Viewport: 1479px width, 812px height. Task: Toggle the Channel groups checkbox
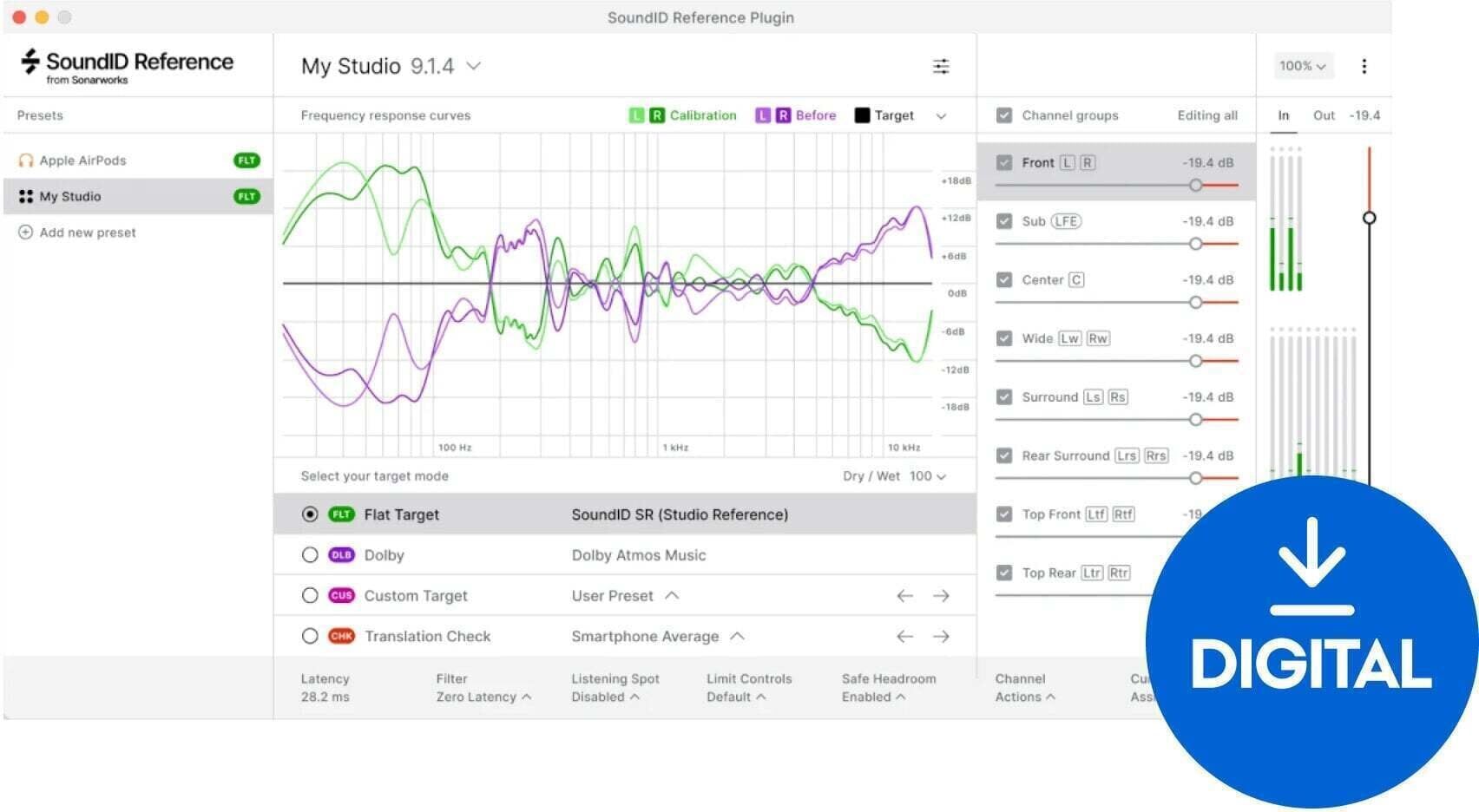coord(1004,115)
